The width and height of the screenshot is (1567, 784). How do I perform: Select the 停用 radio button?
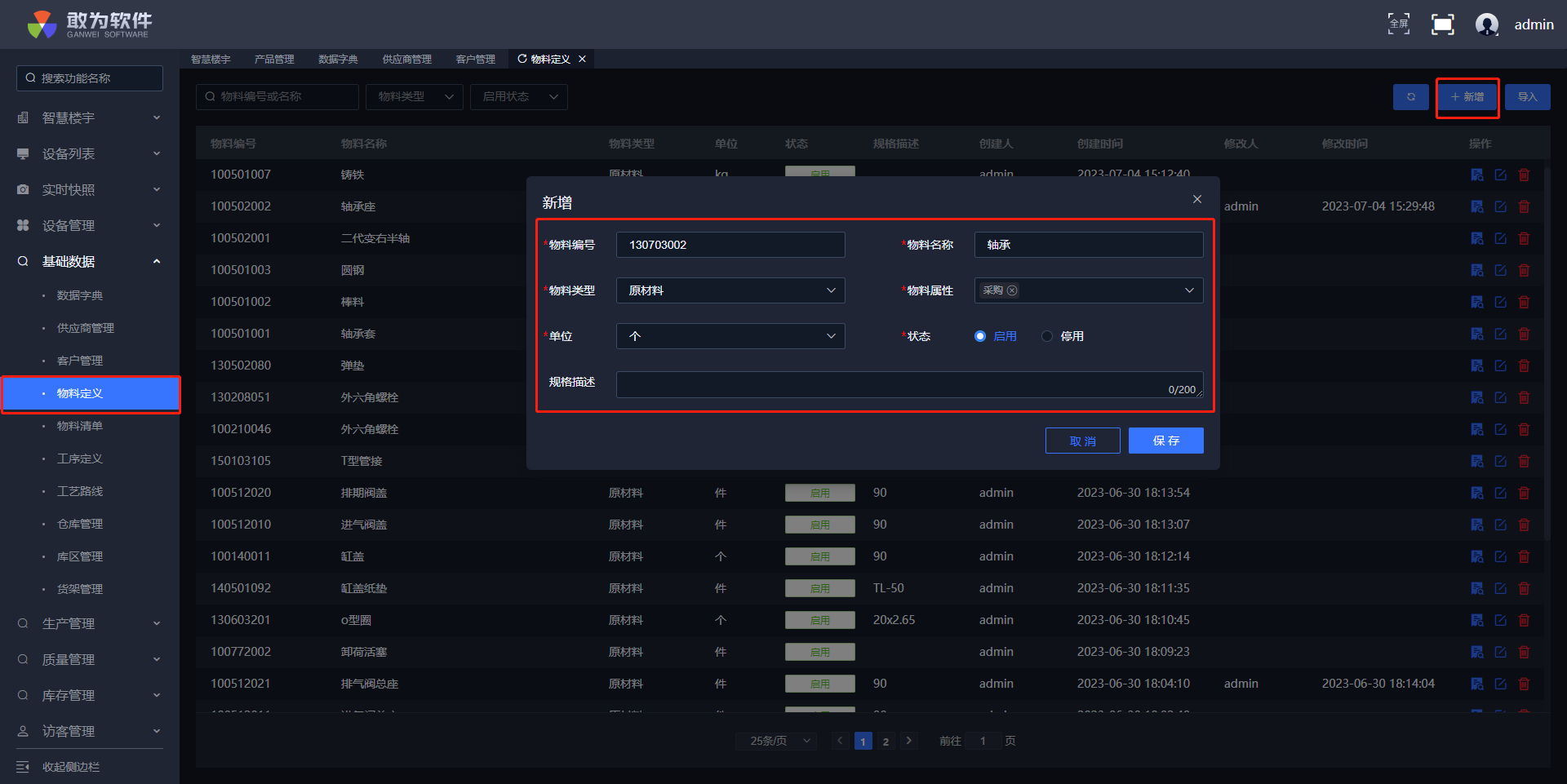click(1047, 336)
